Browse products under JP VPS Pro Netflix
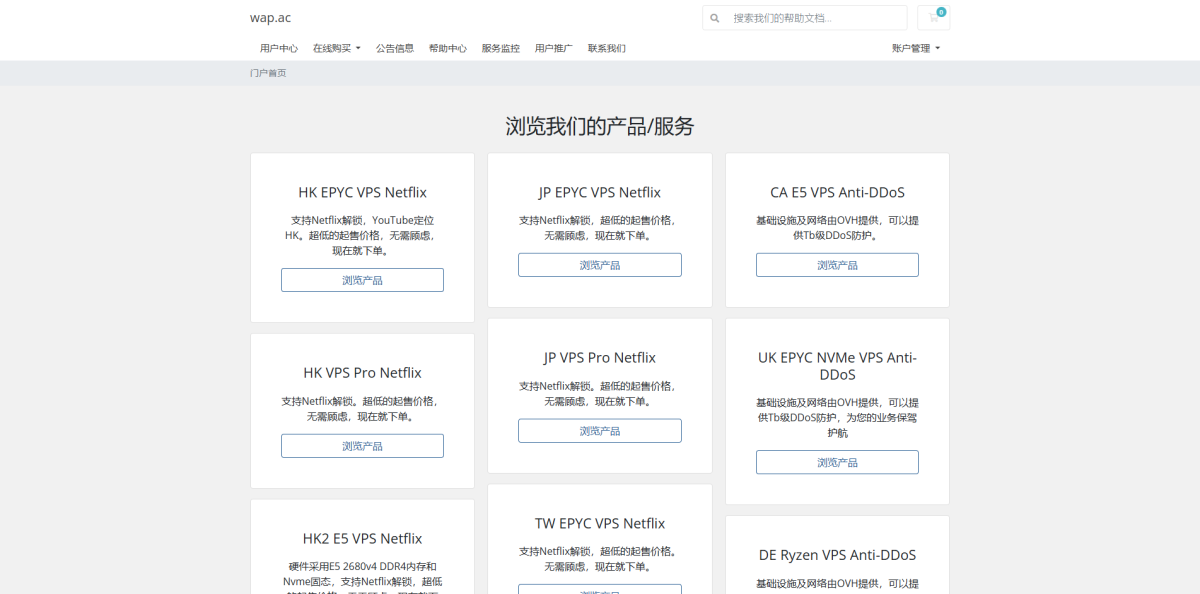This screenshot has width=1200, height=594. (x=600, y=431)
